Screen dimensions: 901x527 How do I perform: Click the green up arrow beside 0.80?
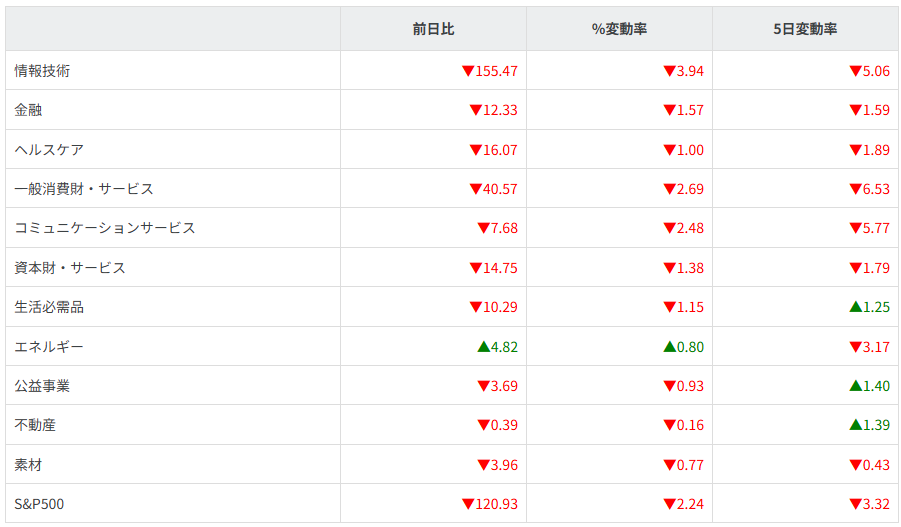point(669,347)
